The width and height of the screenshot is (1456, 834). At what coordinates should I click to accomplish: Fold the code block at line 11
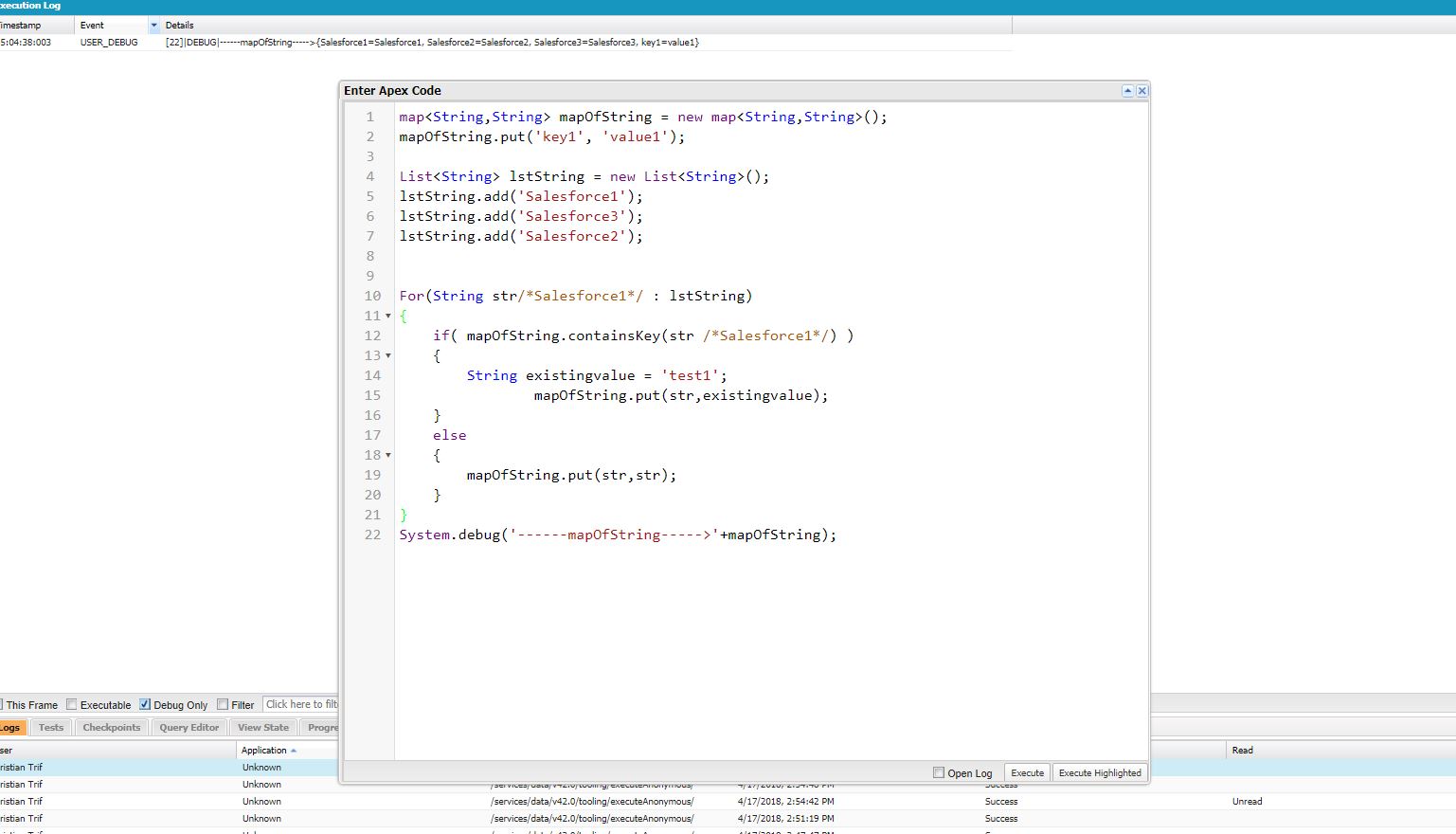point(387,317)
